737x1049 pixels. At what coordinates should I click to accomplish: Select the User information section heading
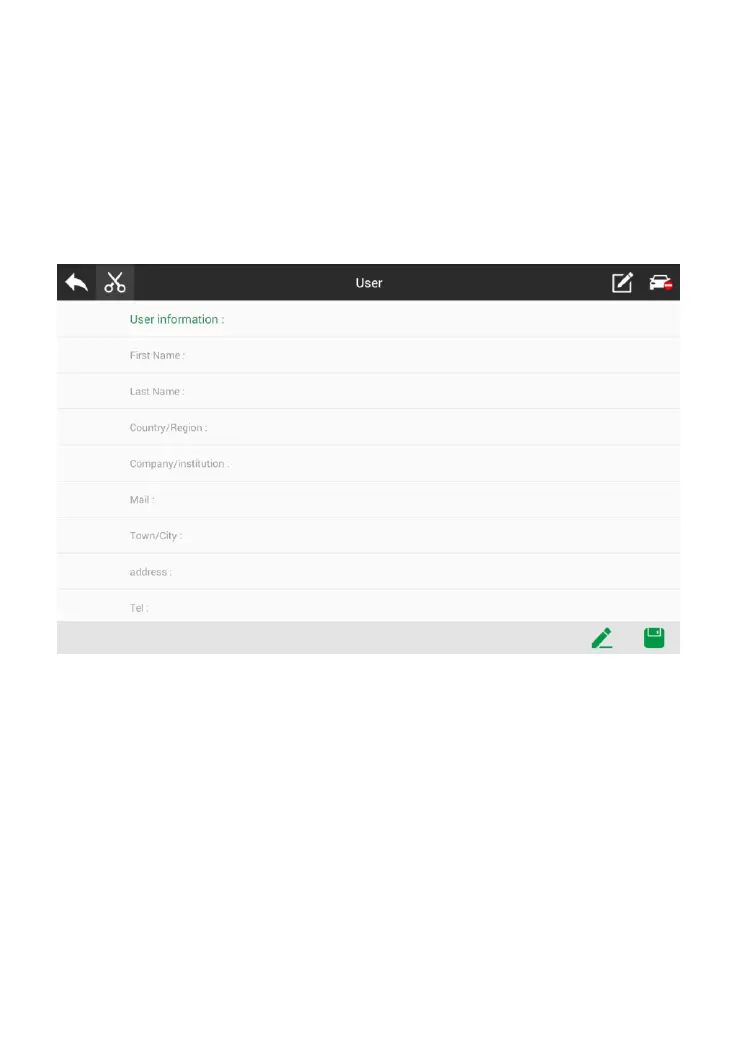177,319
